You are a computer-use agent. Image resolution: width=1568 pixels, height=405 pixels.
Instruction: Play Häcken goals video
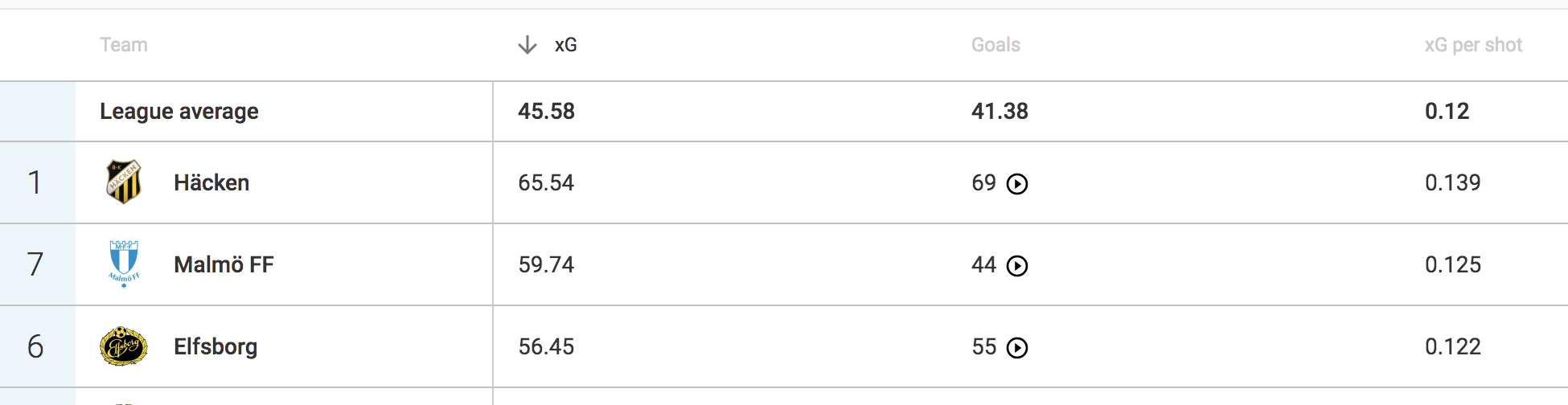[1017, 184]
